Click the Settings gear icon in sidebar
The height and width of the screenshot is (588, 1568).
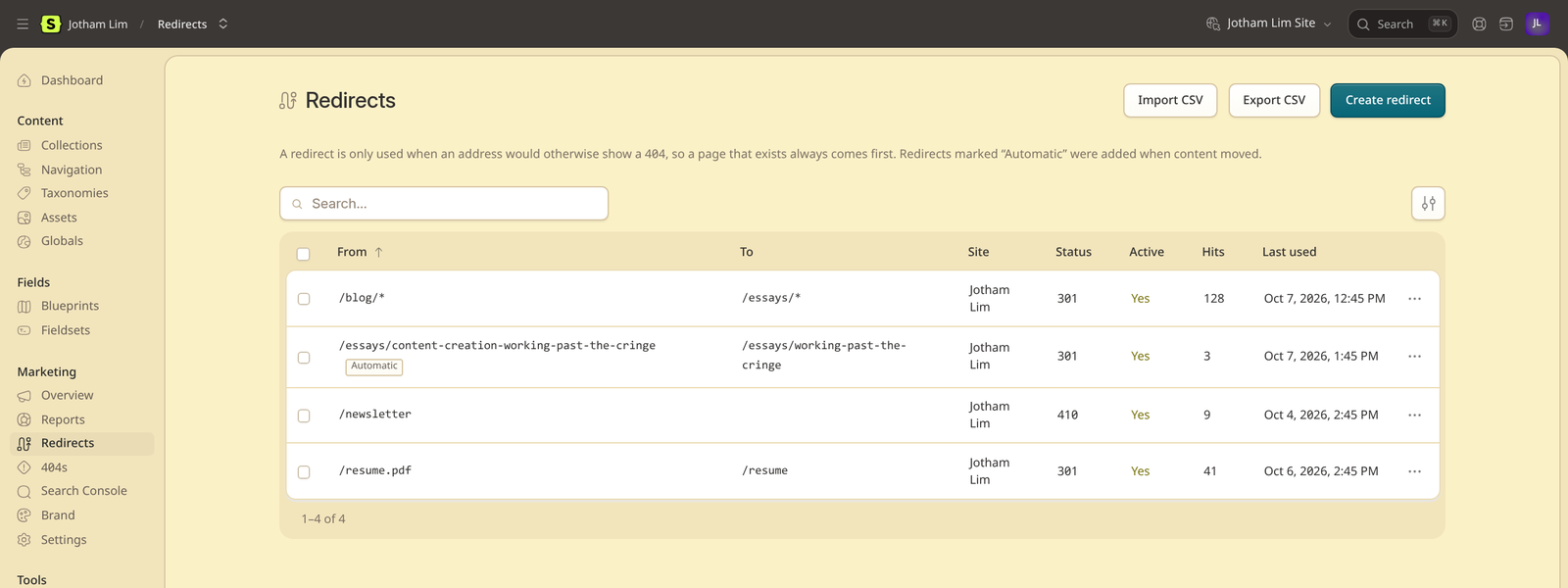(24, 540)
